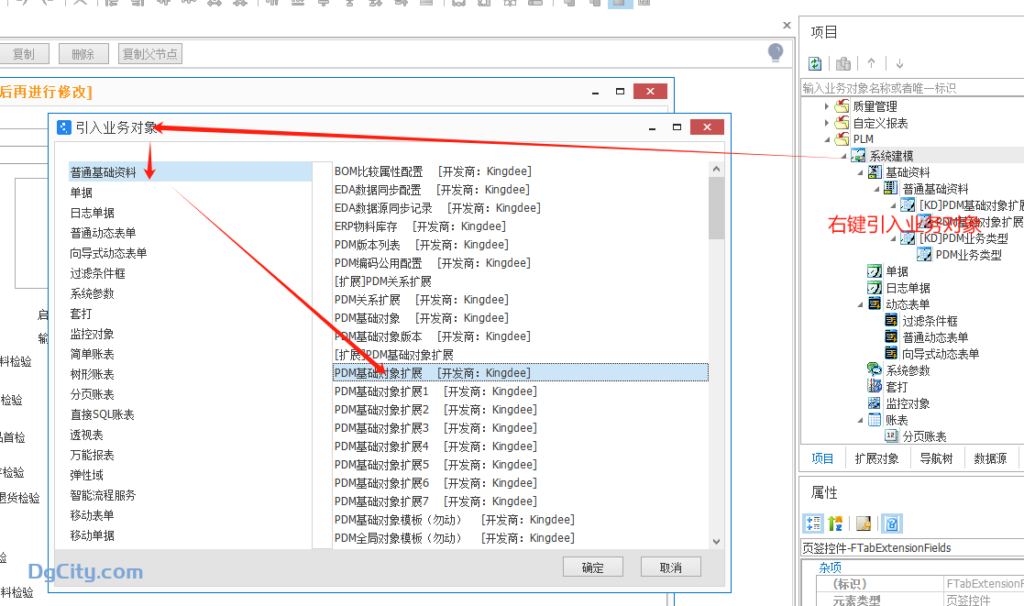
Task: Click the 系统建模 node icon in project tree
Action: [858, 155]
